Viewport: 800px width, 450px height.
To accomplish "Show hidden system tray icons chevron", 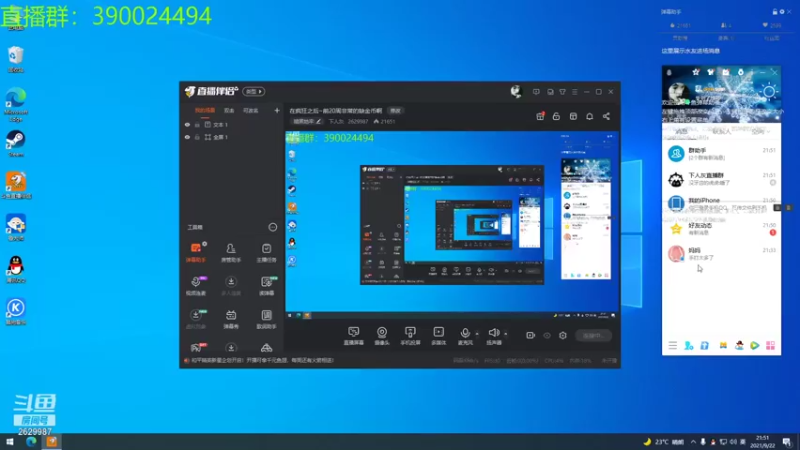I will [693, 442].
